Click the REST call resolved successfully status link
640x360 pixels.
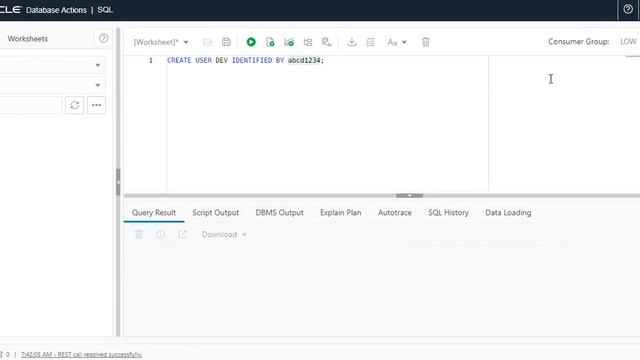[x=82, y=354]
